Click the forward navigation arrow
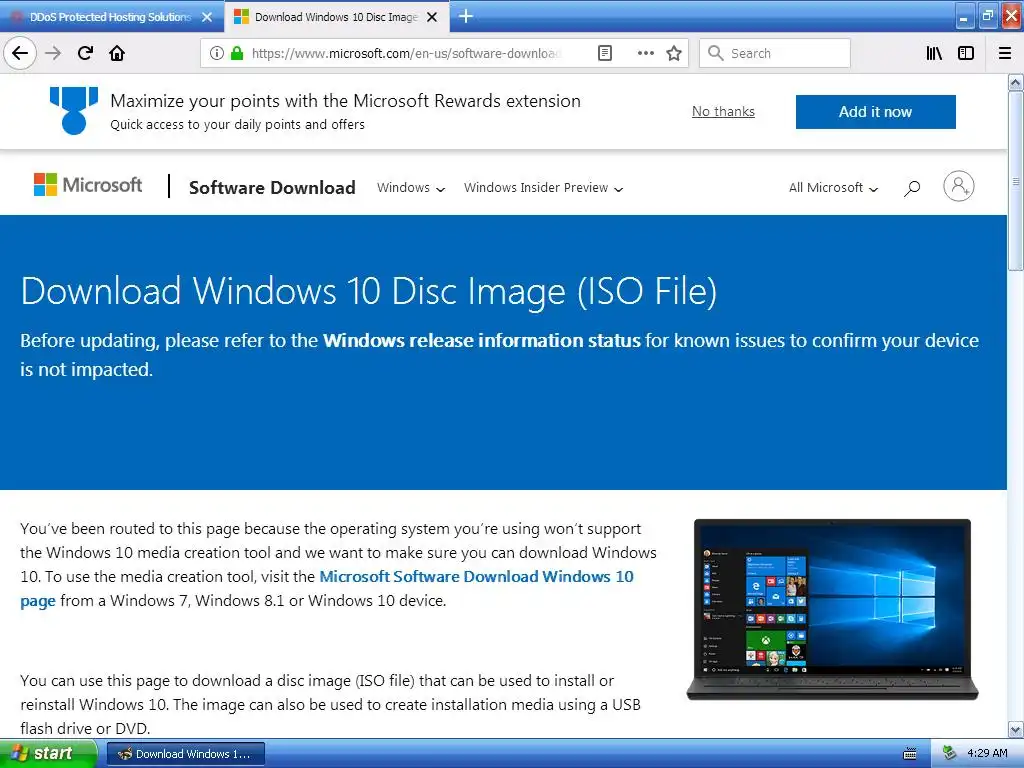 point(53,53)
